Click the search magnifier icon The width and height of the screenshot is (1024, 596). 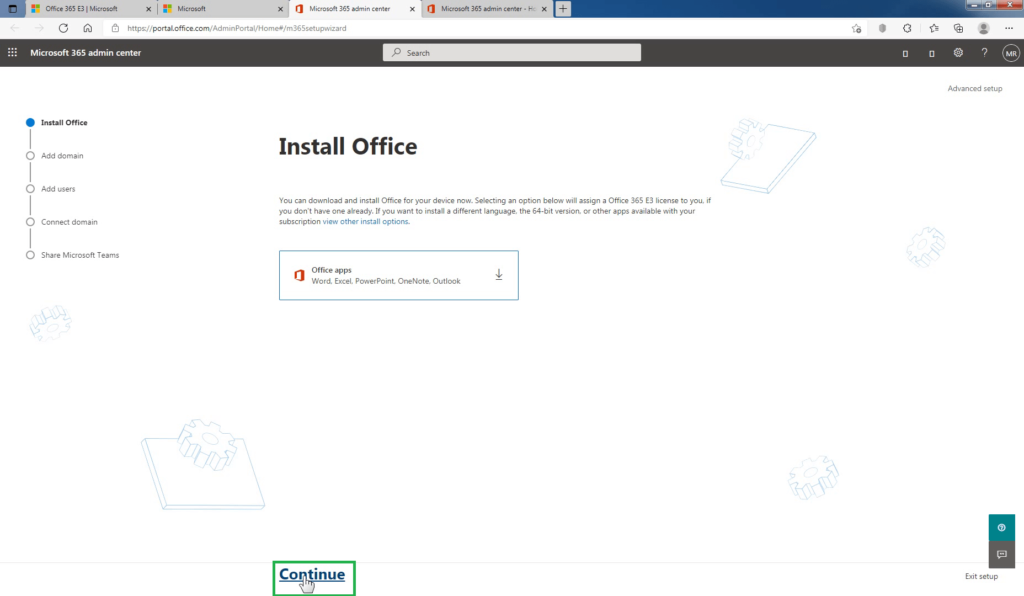tap(396, 53)
